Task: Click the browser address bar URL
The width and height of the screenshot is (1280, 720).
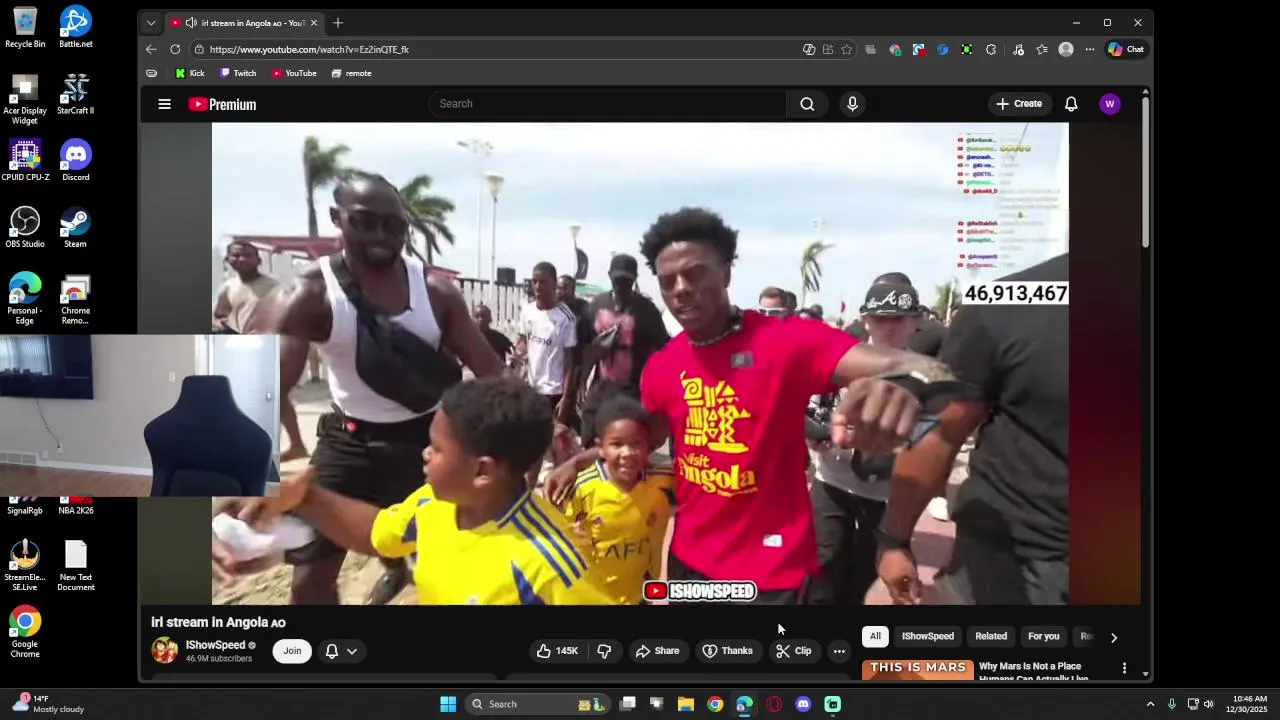Action: click(x=309, y=49)
